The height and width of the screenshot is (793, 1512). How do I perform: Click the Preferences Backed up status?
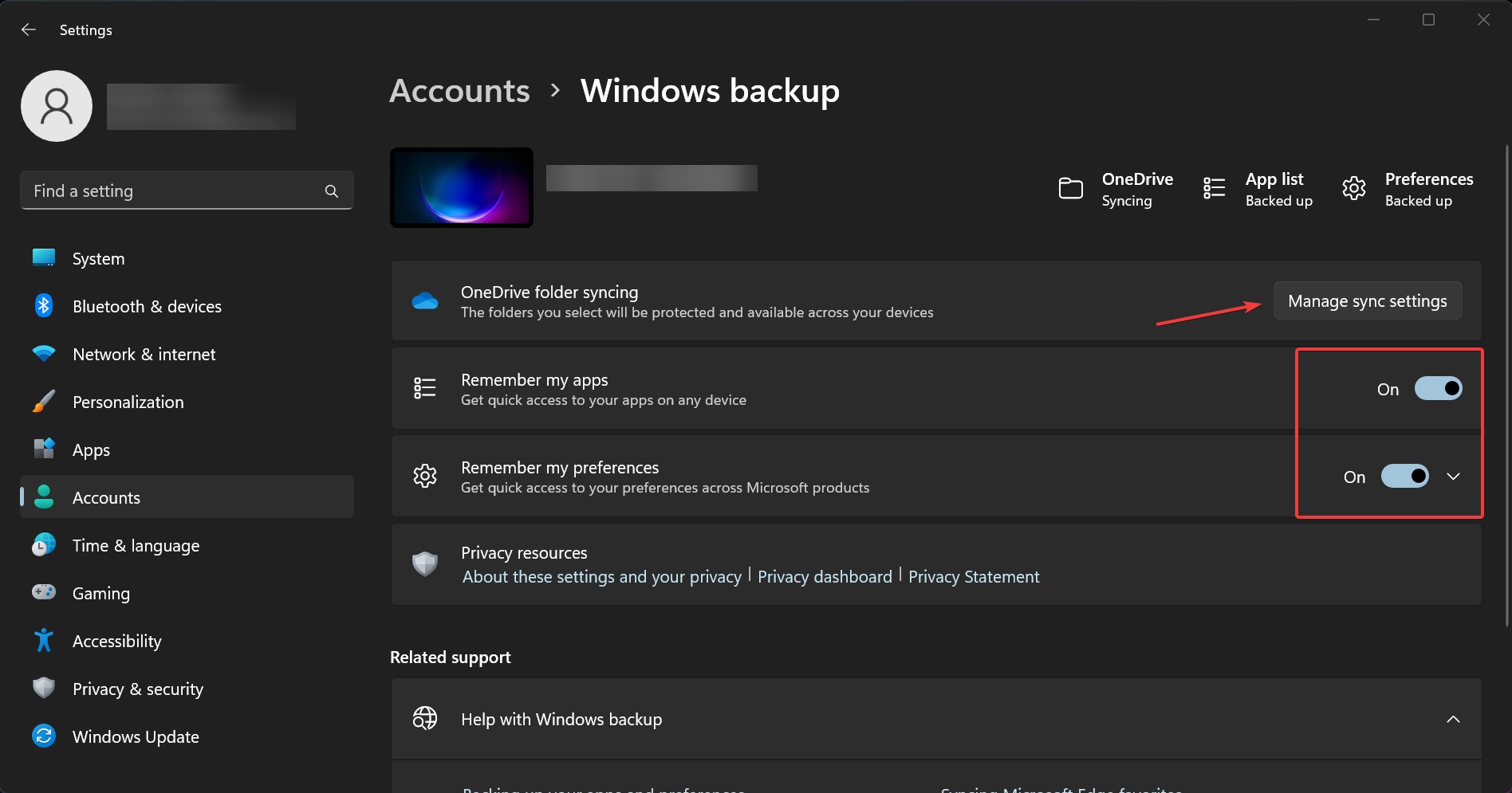pos(1418,201)
